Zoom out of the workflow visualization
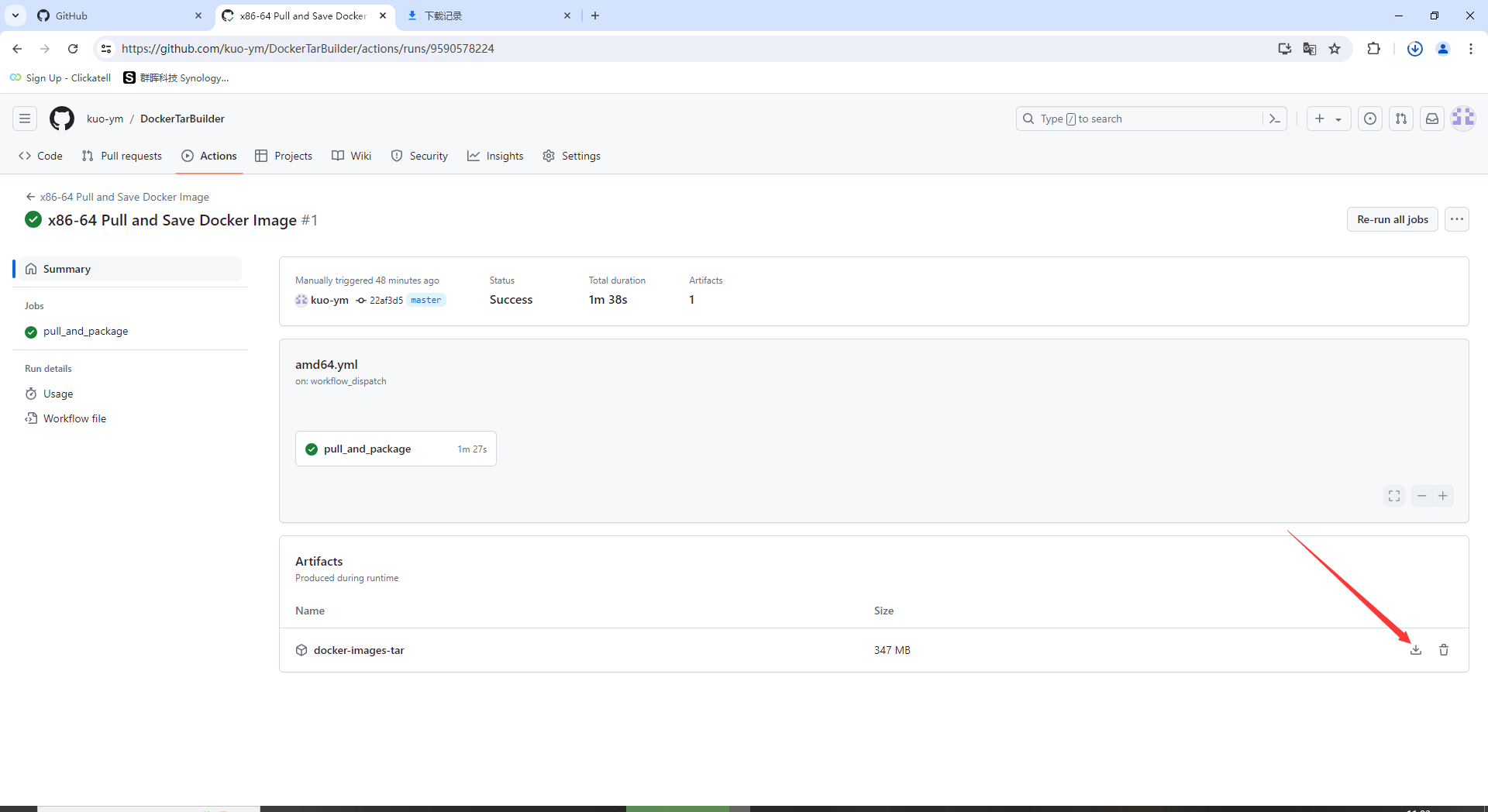1488x812 pixels. click(x=1421, y=496)
